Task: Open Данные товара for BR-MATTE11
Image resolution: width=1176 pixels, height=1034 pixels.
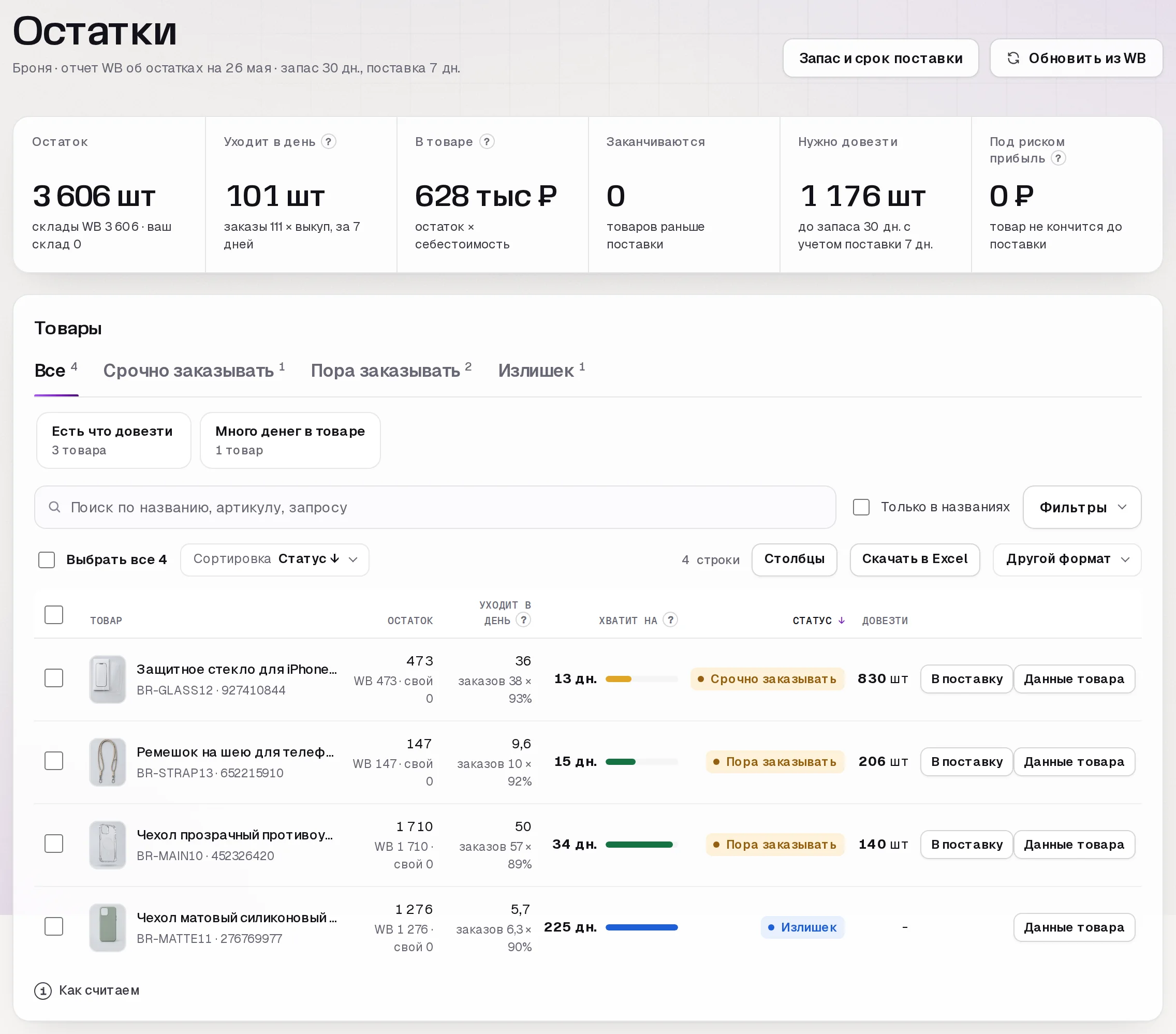Action: click(1074, 927)
